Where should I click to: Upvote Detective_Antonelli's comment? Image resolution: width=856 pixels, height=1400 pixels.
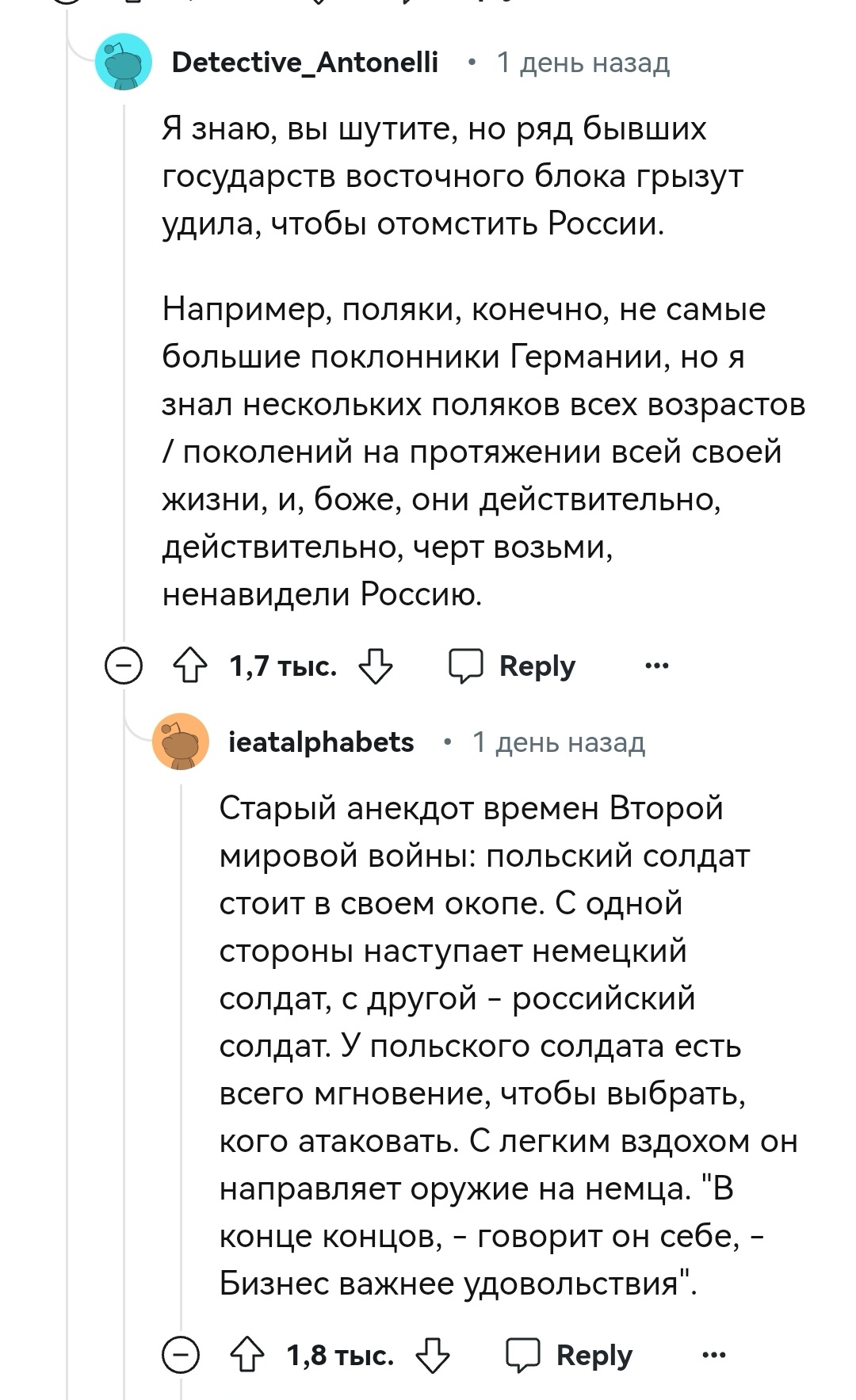pyautogui.click(x=189, y=666)
